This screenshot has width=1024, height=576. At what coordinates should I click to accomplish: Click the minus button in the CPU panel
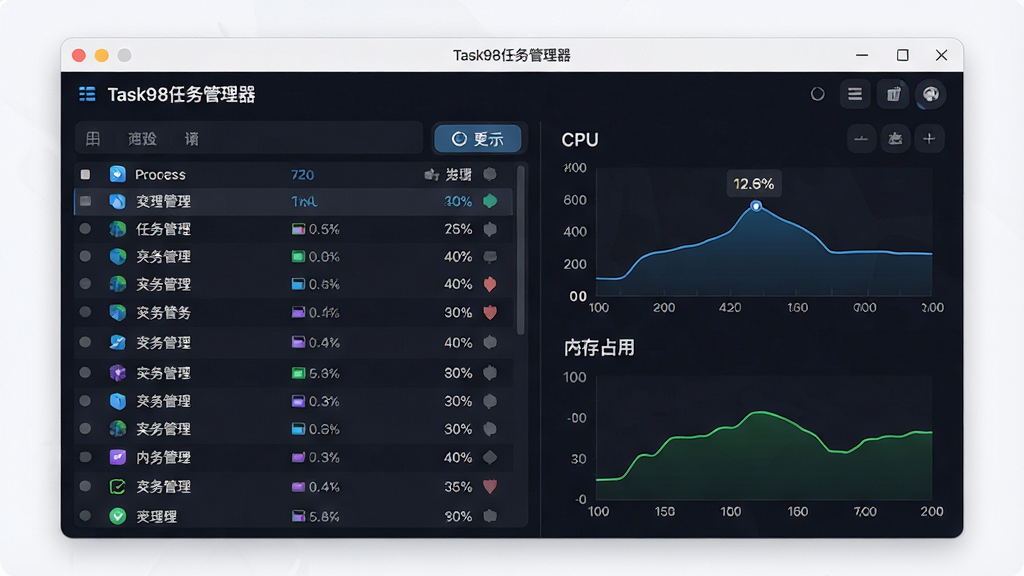pos(861,138)
